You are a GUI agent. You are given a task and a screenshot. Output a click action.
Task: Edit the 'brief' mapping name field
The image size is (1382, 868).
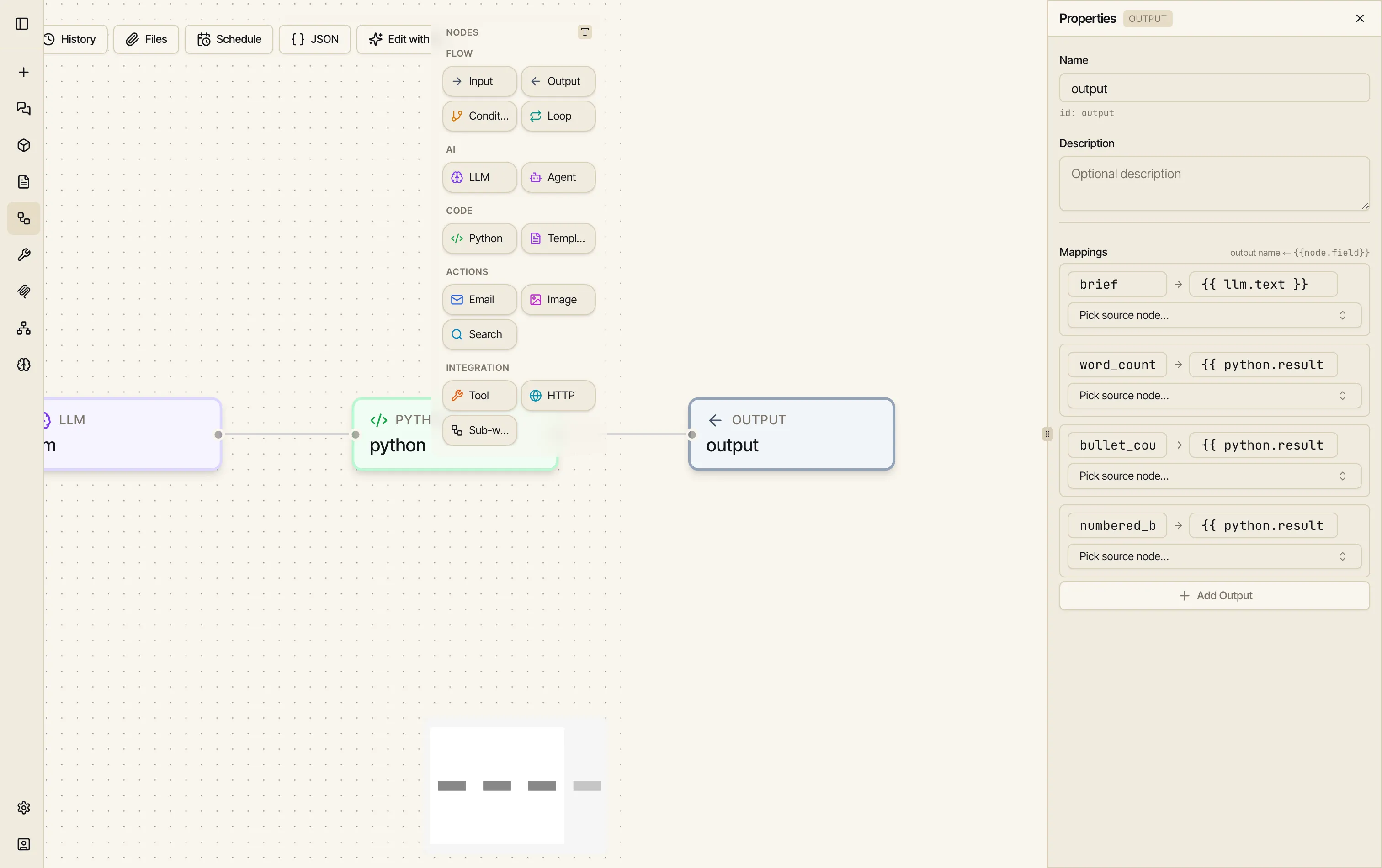coord(1117,285)
